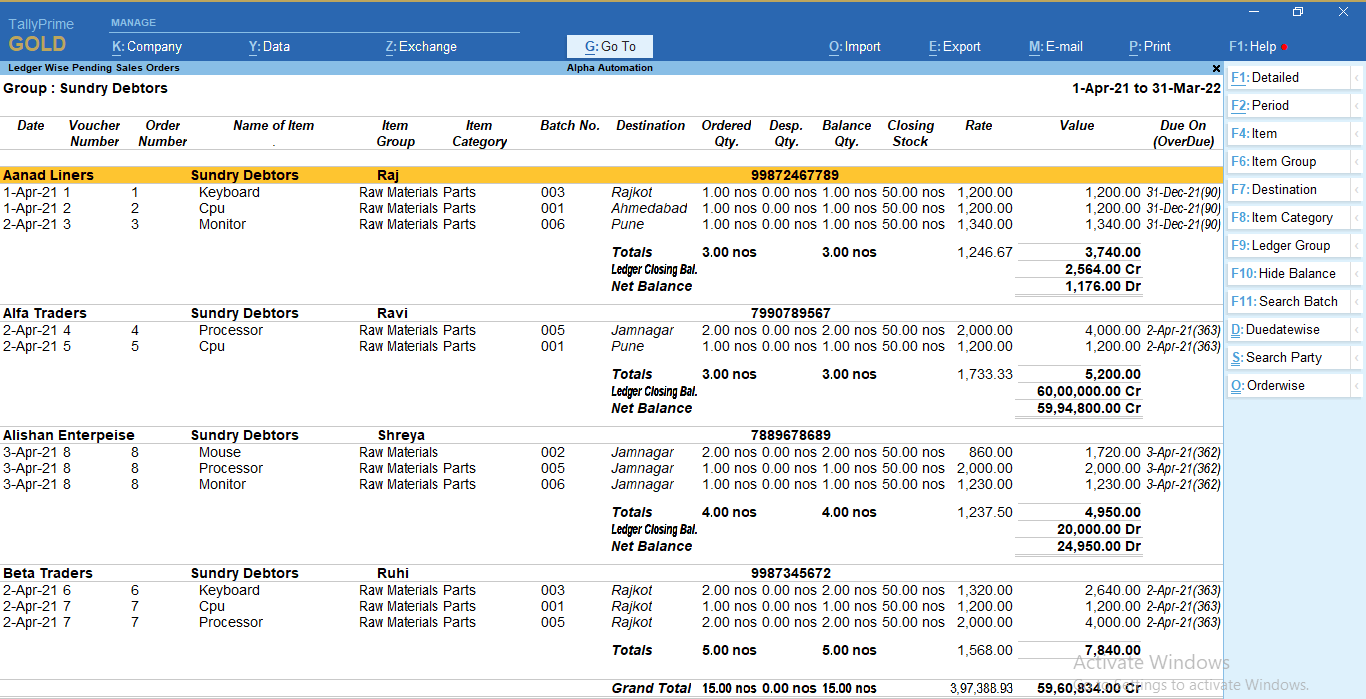Open the Go To menu
Viewport: 1366px width, 699px height.
(609, 46)
